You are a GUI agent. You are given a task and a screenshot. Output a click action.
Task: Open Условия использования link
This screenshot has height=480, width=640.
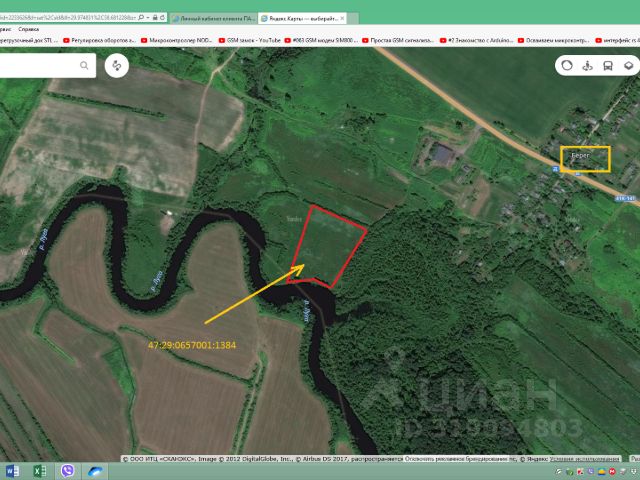[x=584, y=459]
